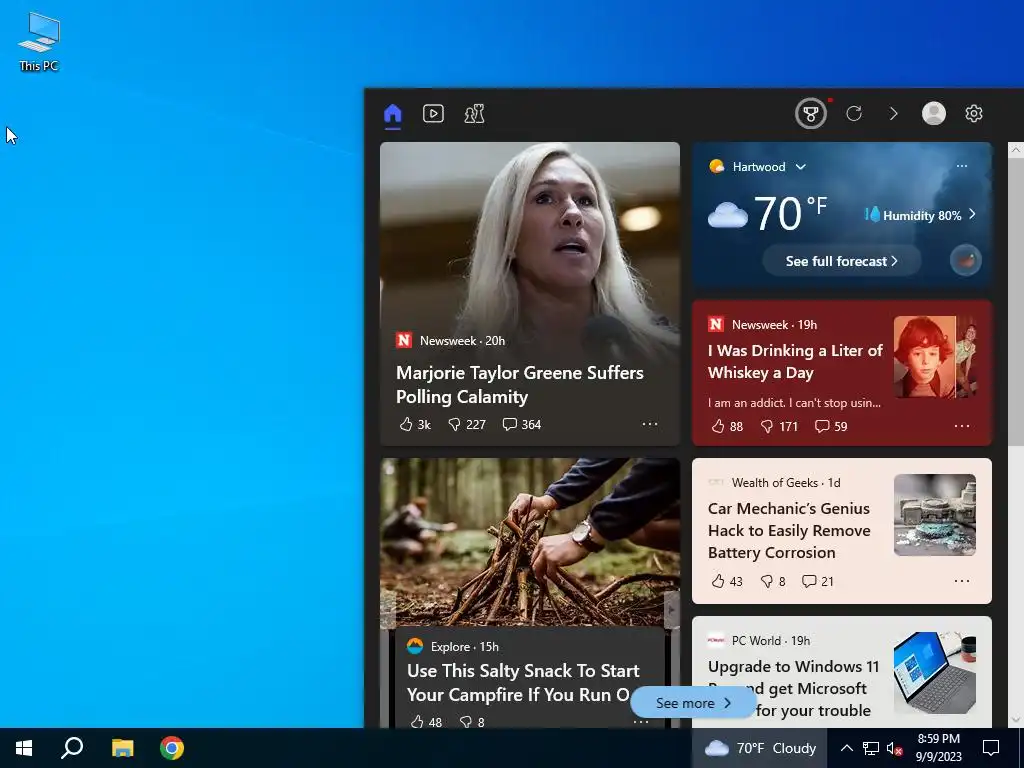1024x768 pixels.
Task: Open Use This Salty Snack campfire headline
Action: 523,682
